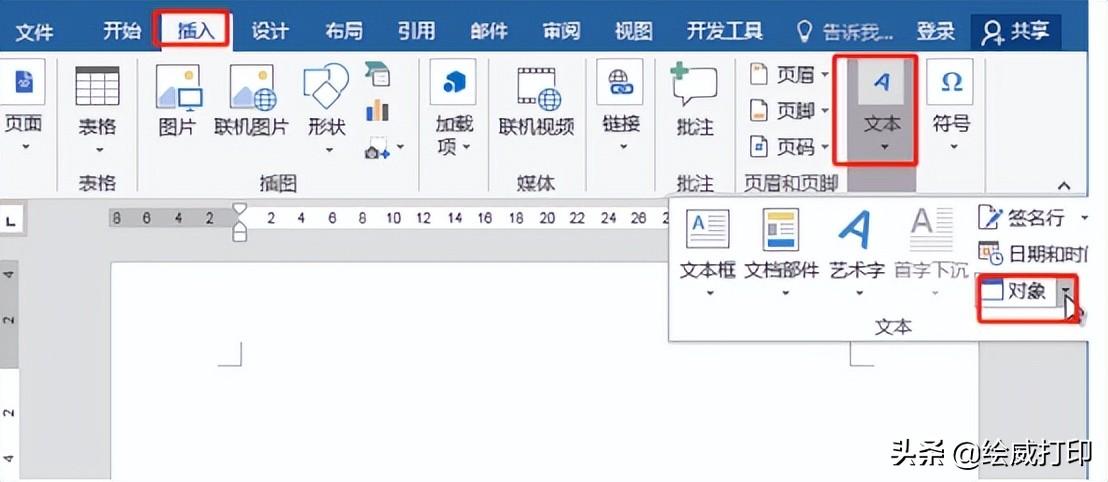
Task: Click the 登录 sign-in link
Action: pos(936,32)
